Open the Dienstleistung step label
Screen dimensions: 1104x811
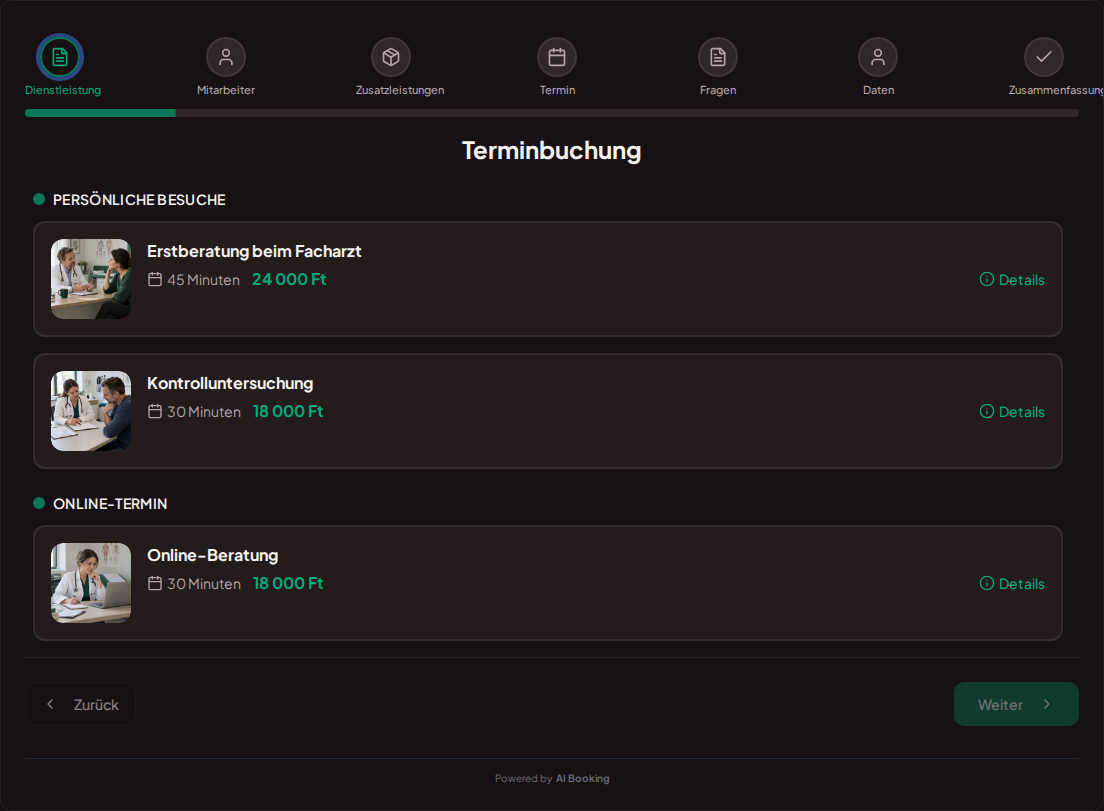[63, 90]
